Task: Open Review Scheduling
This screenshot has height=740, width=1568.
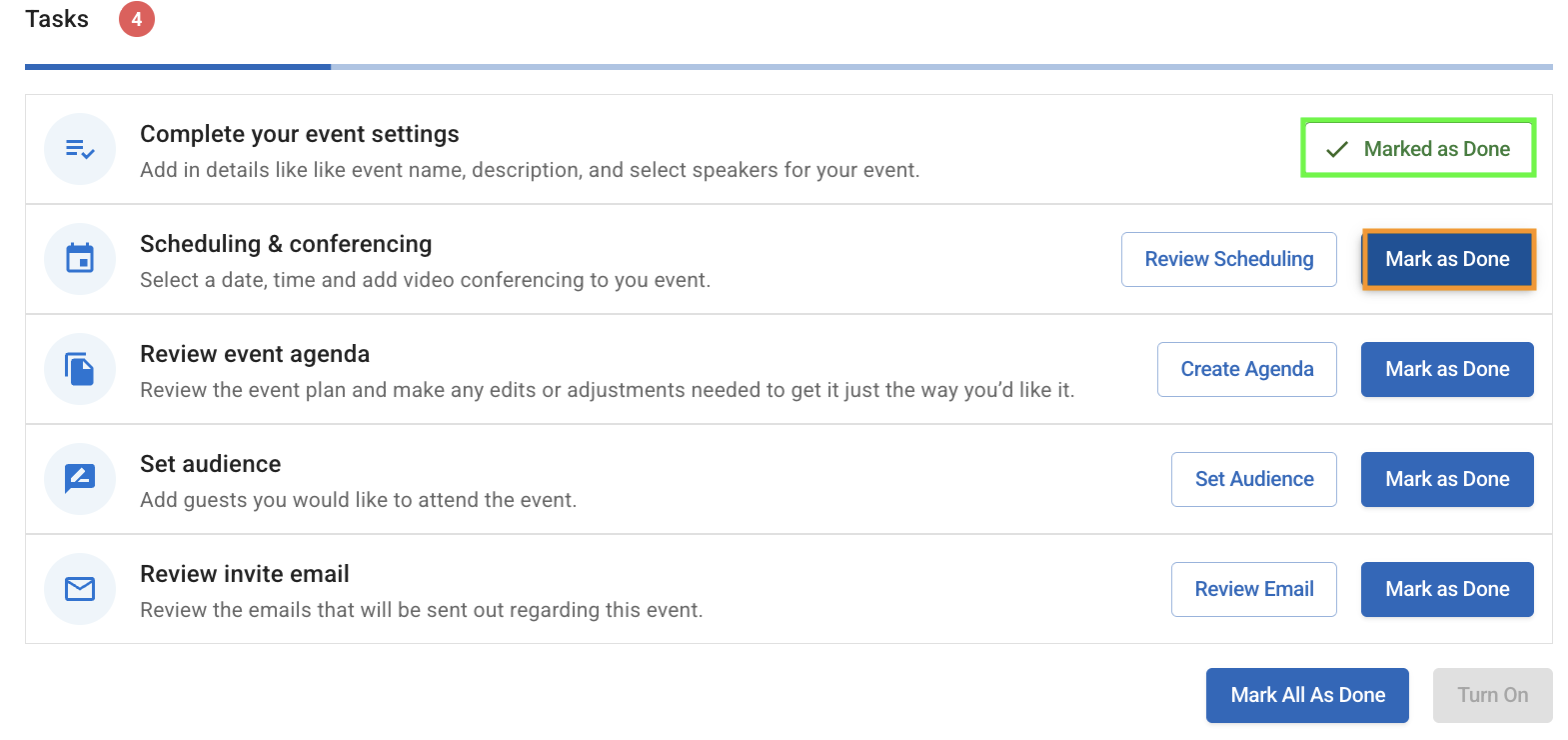Action: pyautogui.click(x=1228, y=259)
